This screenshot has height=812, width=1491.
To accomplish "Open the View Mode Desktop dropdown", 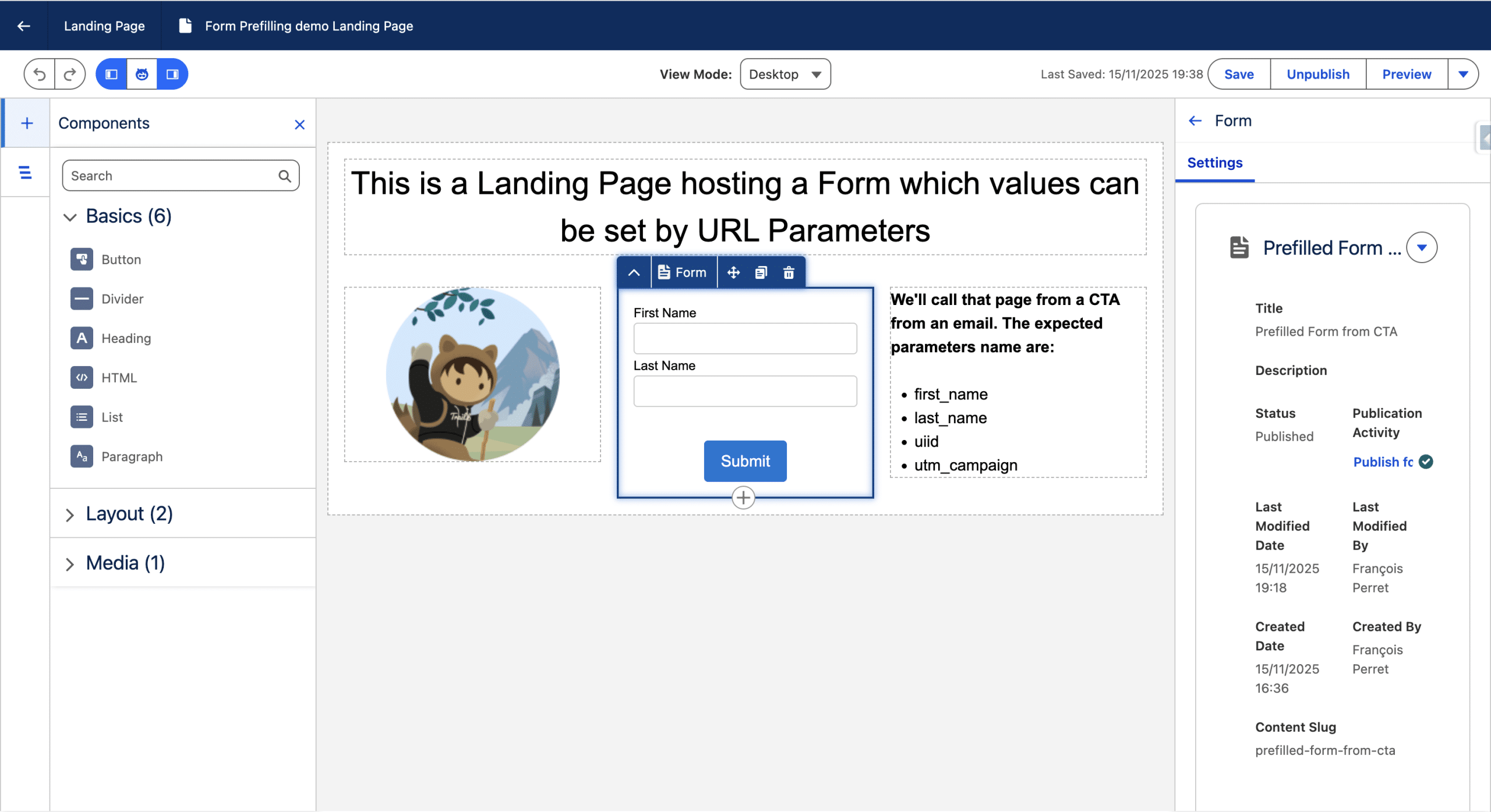I will [785, 74].
